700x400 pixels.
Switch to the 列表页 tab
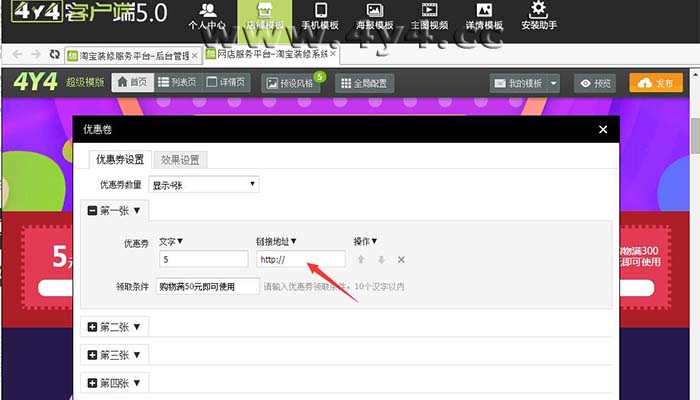tap(177, 83)
